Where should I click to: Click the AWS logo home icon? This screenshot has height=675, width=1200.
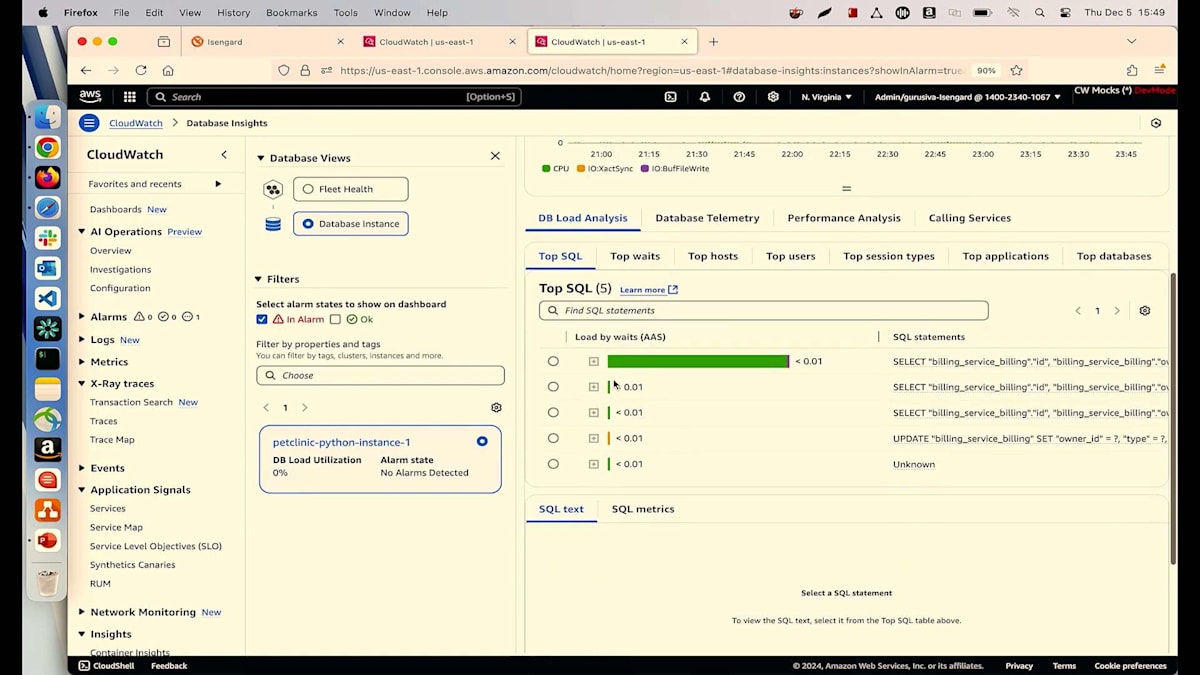(x=90, y=97)
